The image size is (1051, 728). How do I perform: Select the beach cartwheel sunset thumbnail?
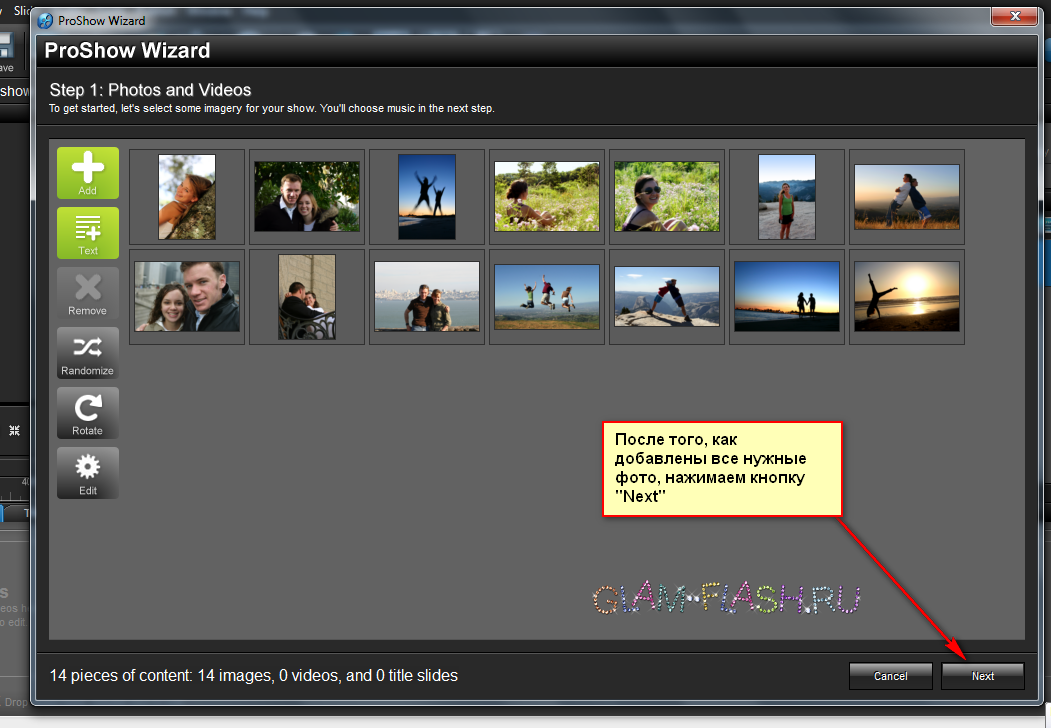(907, 297)
